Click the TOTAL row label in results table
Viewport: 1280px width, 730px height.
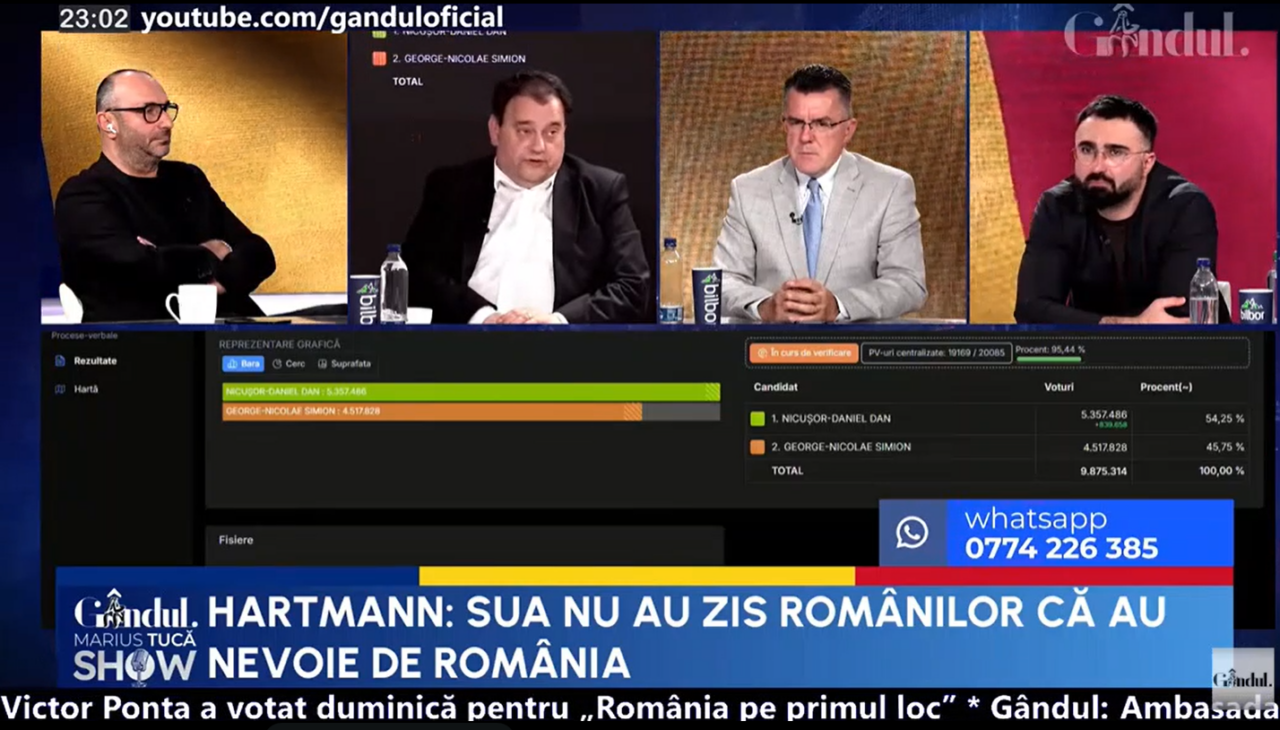point(787,471)
